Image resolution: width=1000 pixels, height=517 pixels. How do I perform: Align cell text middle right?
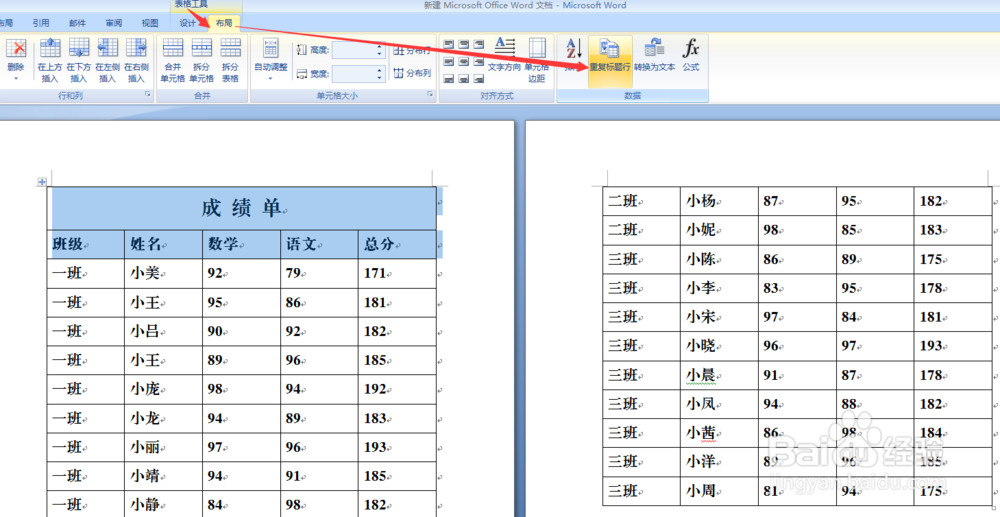[478, 61]
